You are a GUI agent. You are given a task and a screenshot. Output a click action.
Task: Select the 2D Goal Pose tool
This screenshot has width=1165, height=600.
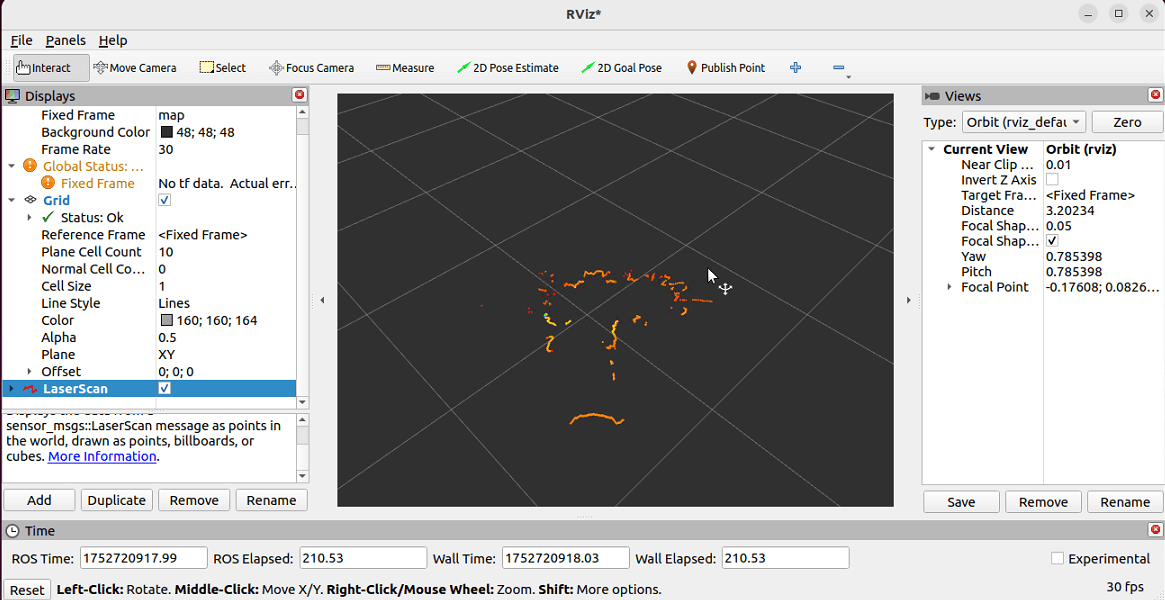coord(621,68)
